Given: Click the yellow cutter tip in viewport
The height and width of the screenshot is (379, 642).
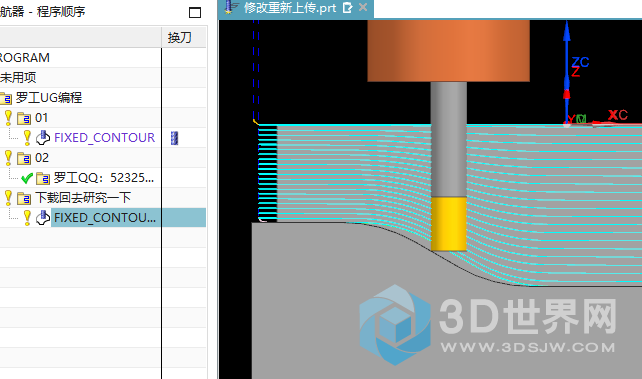Looking at the screenshot, I should 449,224.
